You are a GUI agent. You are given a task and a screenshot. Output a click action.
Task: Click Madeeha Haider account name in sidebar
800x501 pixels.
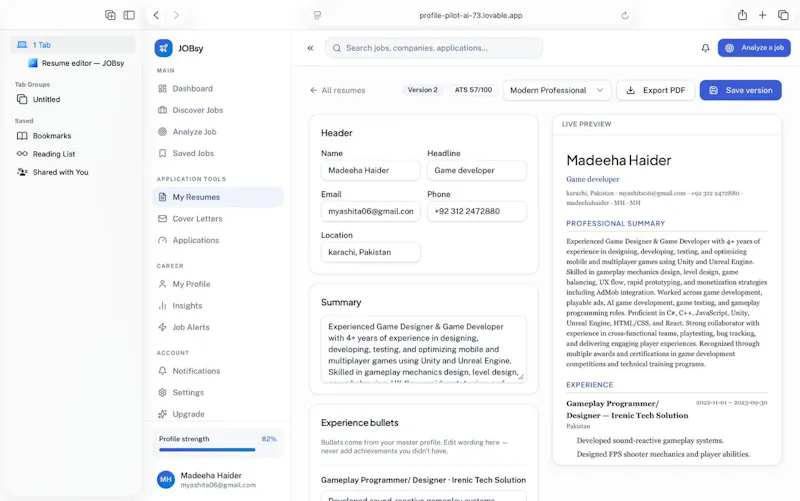[211, 475]
